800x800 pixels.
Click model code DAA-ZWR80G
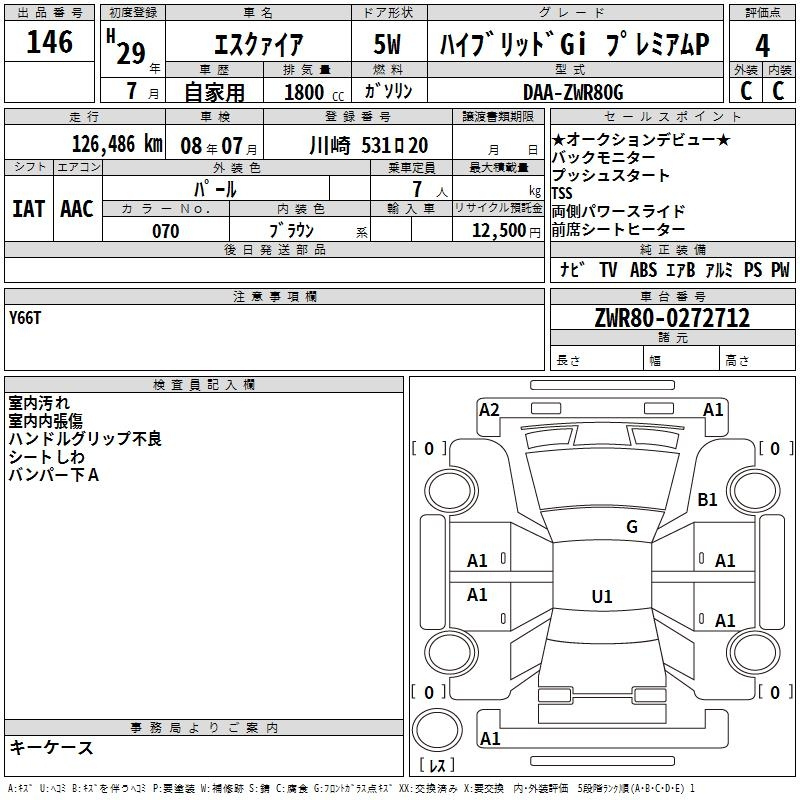(x=573, y=92)
